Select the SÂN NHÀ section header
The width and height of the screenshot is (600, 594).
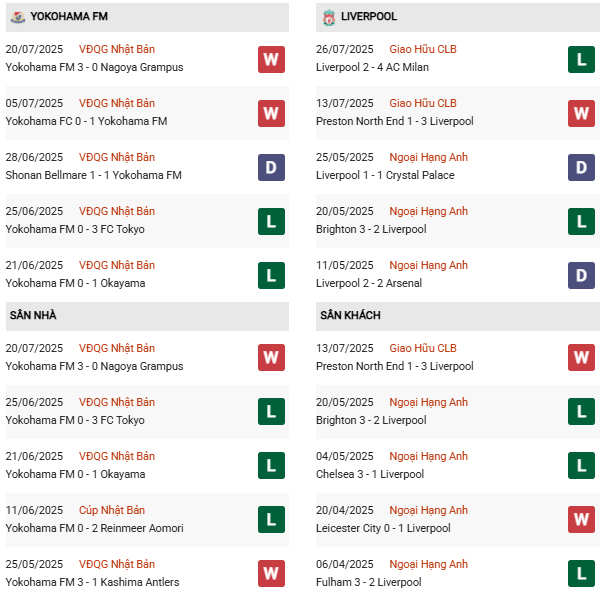click(x=33, y=316)
